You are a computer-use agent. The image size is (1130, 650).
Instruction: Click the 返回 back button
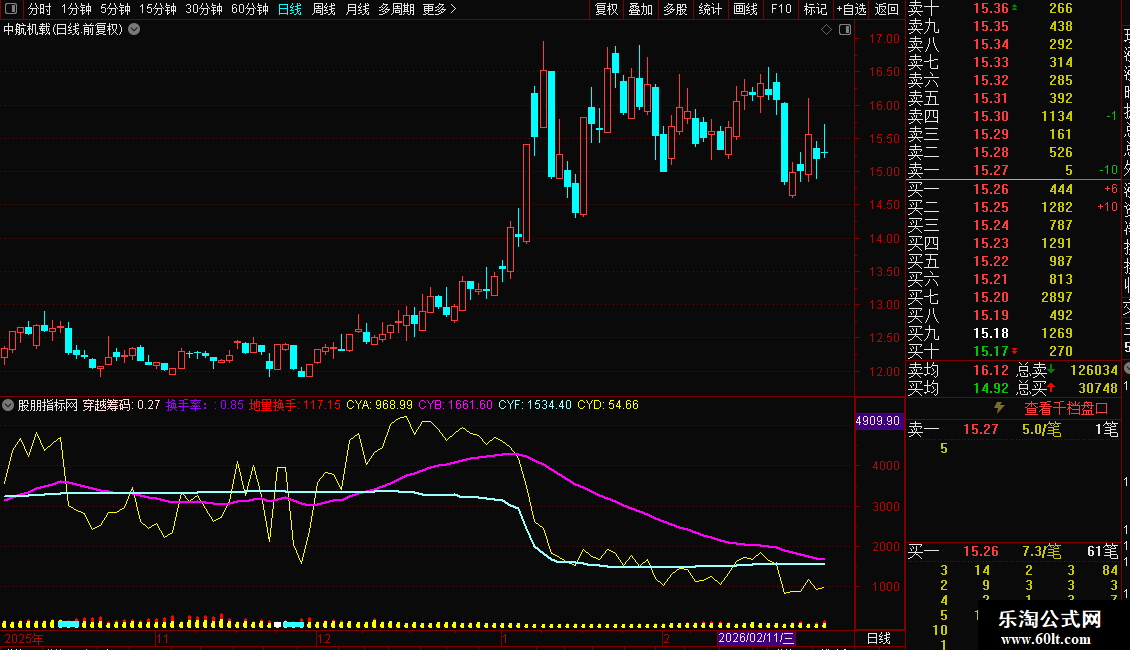click(x=886, y=9)
